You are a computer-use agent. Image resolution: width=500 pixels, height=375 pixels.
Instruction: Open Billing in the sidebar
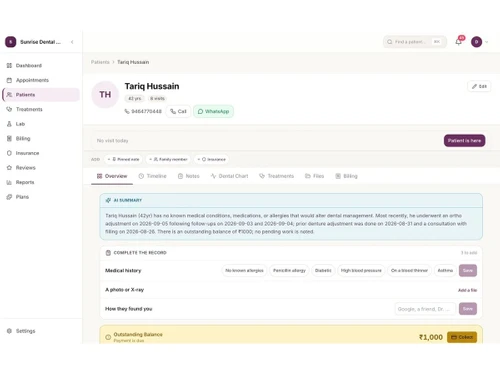coord(40,138)
